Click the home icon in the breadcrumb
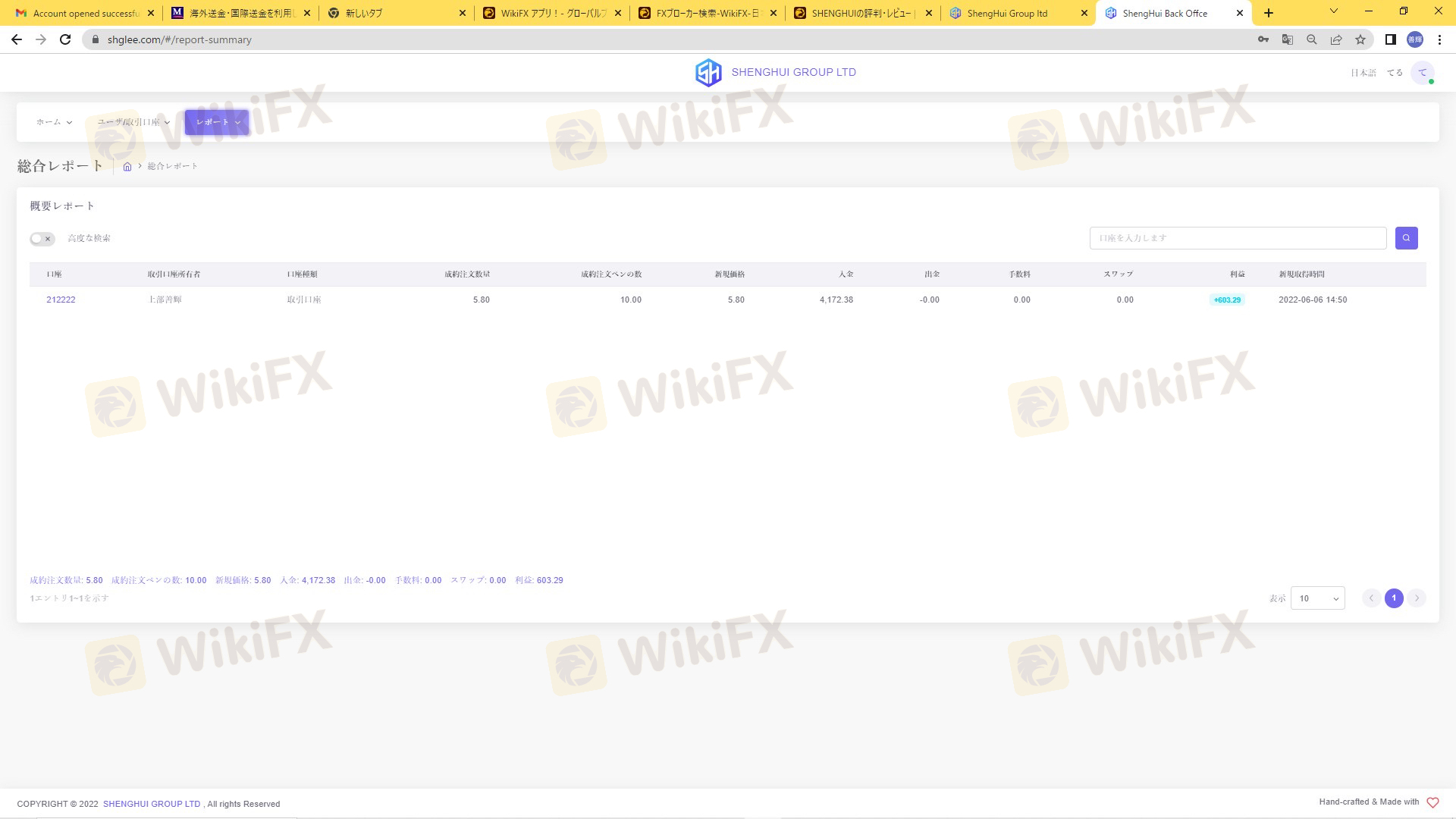 coord(127,166)
